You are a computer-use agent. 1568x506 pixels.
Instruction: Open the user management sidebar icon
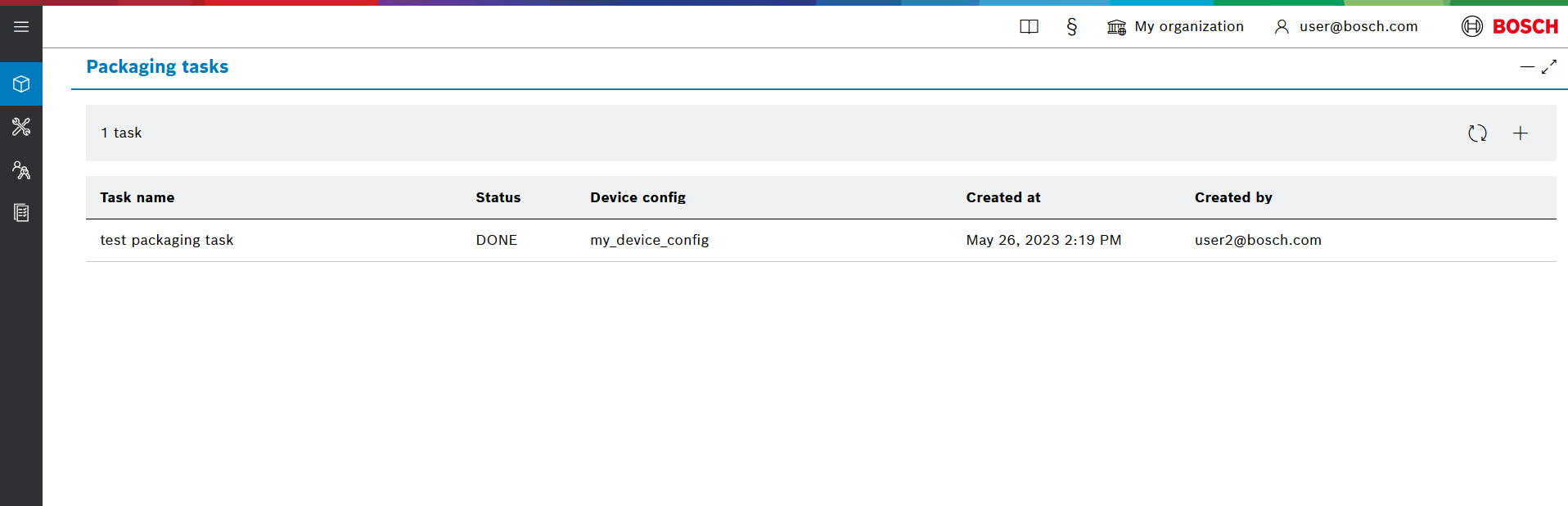click(21, 170)
